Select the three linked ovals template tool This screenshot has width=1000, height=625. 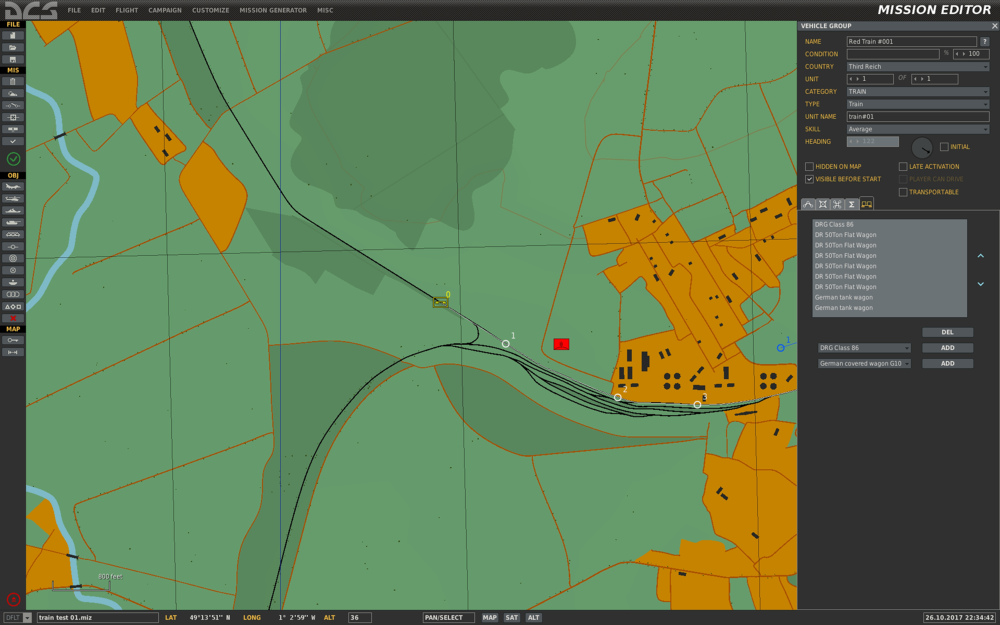13,294
